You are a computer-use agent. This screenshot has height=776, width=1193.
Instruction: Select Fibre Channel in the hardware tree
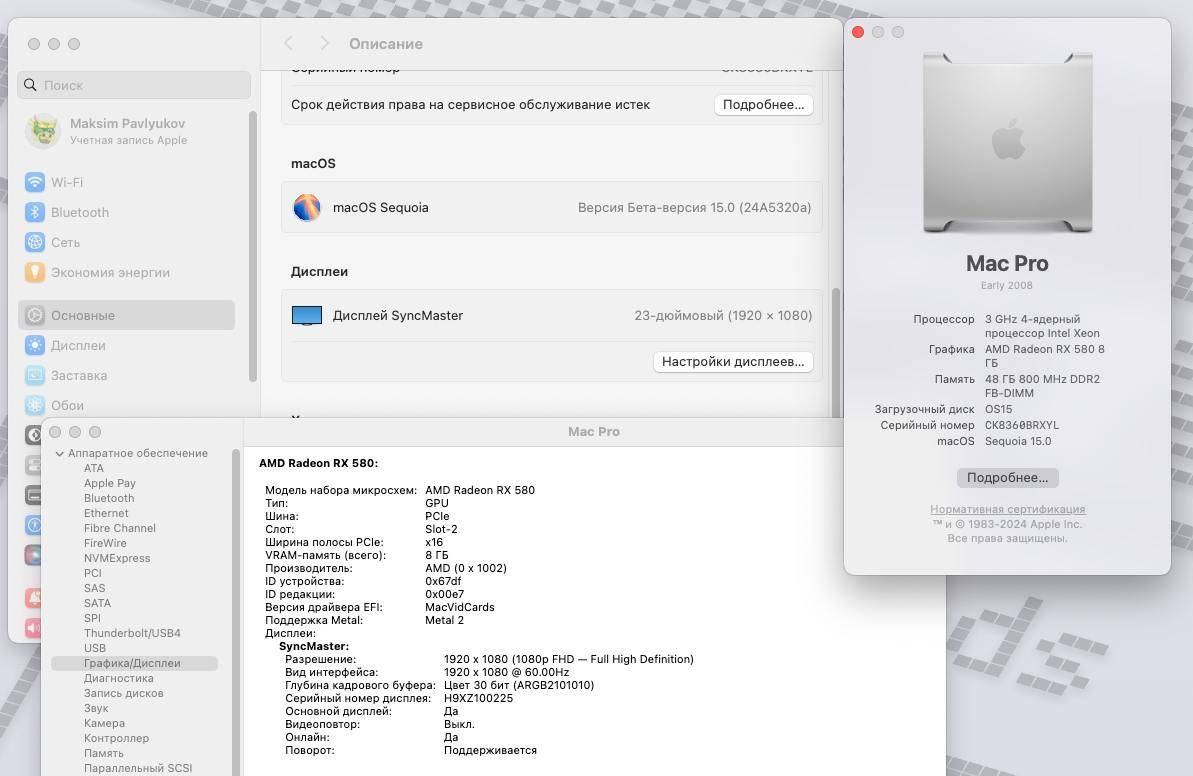[119, 528]
